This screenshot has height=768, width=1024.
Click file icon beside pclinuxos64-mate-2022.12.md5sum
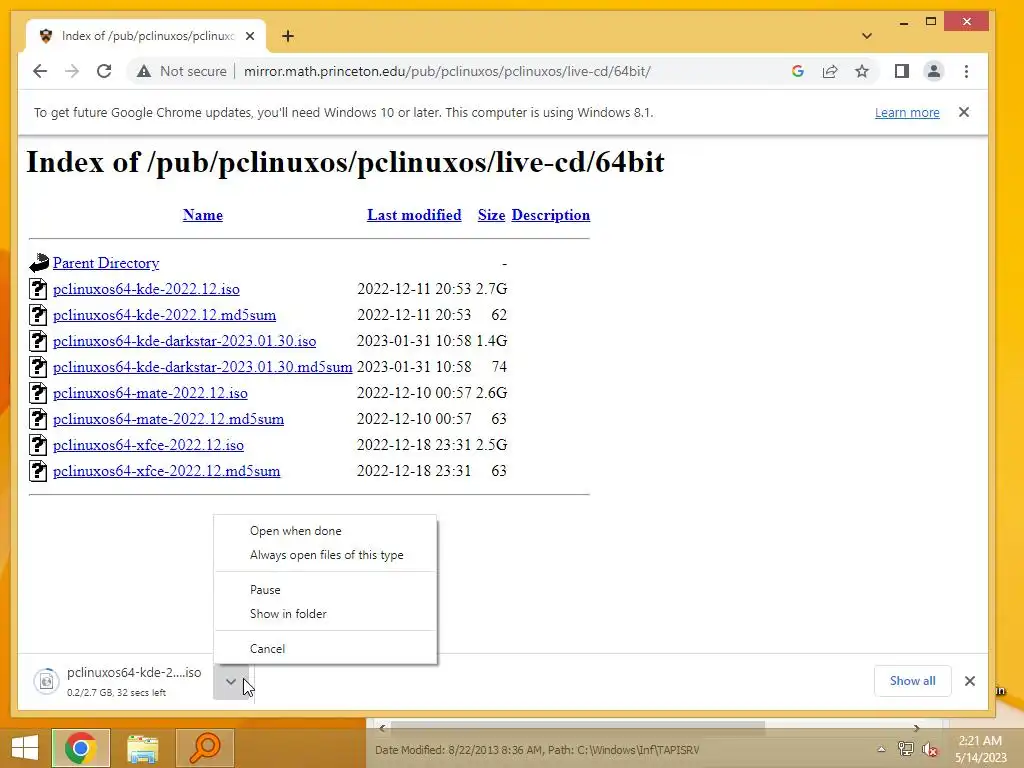coord(39,419)
